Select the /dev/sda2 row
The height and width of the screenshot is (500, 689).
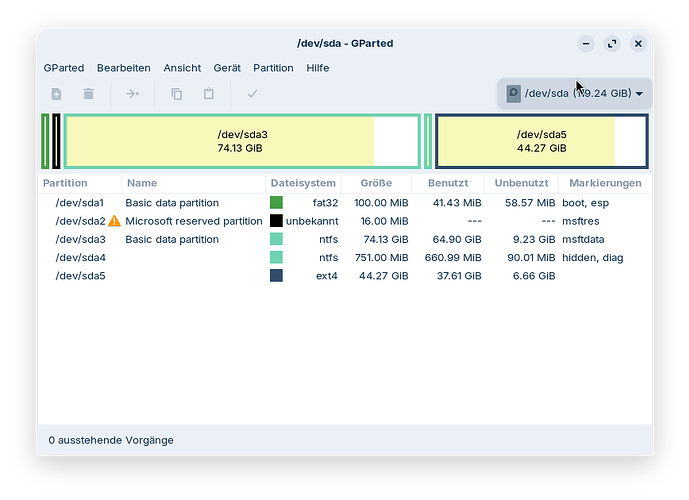345,221
